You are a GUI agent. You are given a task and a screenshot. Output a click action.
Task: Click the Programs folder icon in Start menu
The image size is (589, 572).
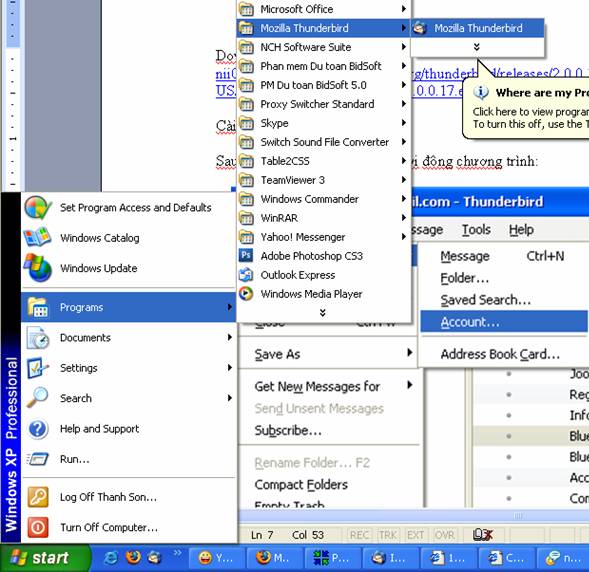click(x=38, y=307)
